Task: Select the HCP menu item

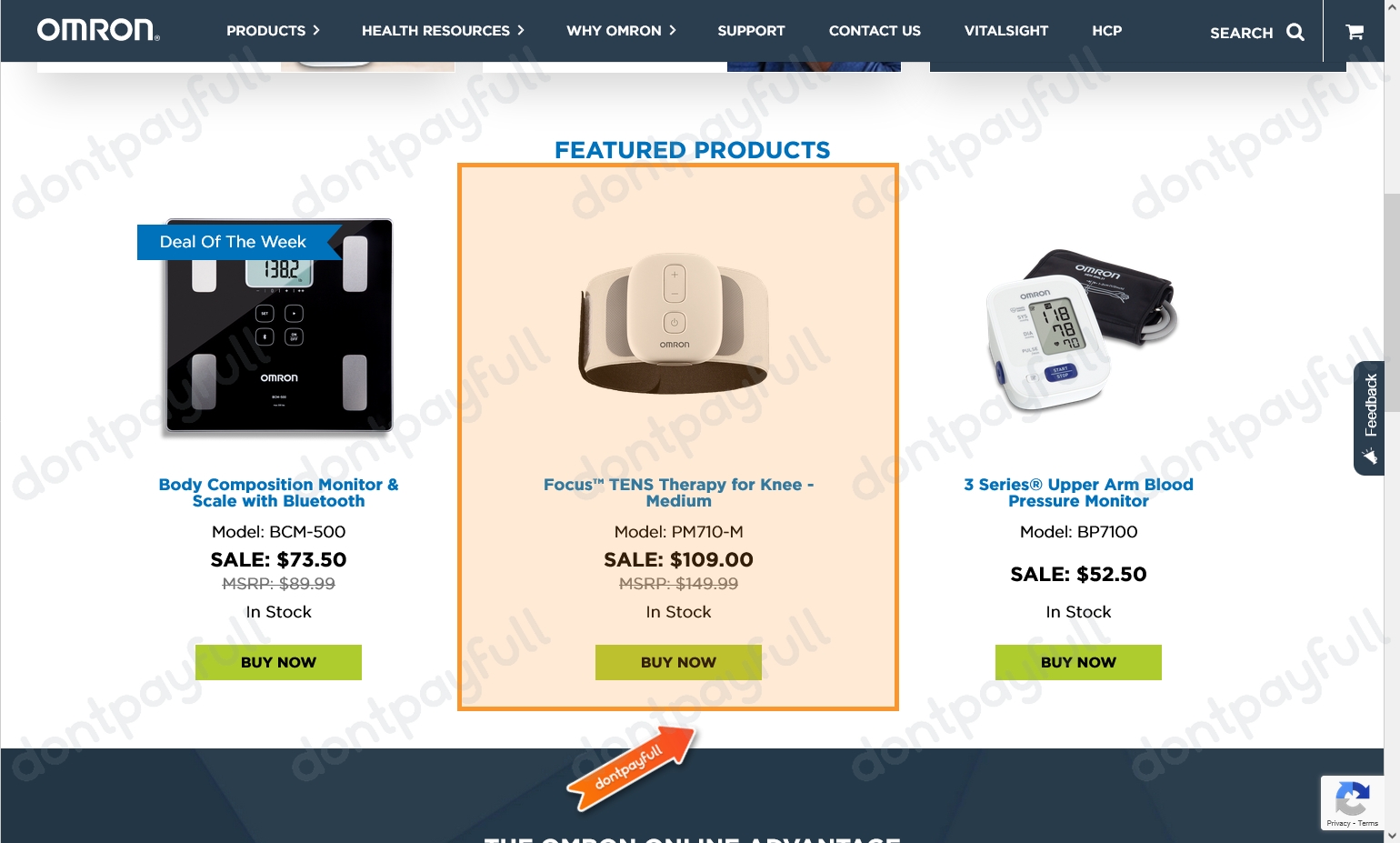Action: [1106, 31]
